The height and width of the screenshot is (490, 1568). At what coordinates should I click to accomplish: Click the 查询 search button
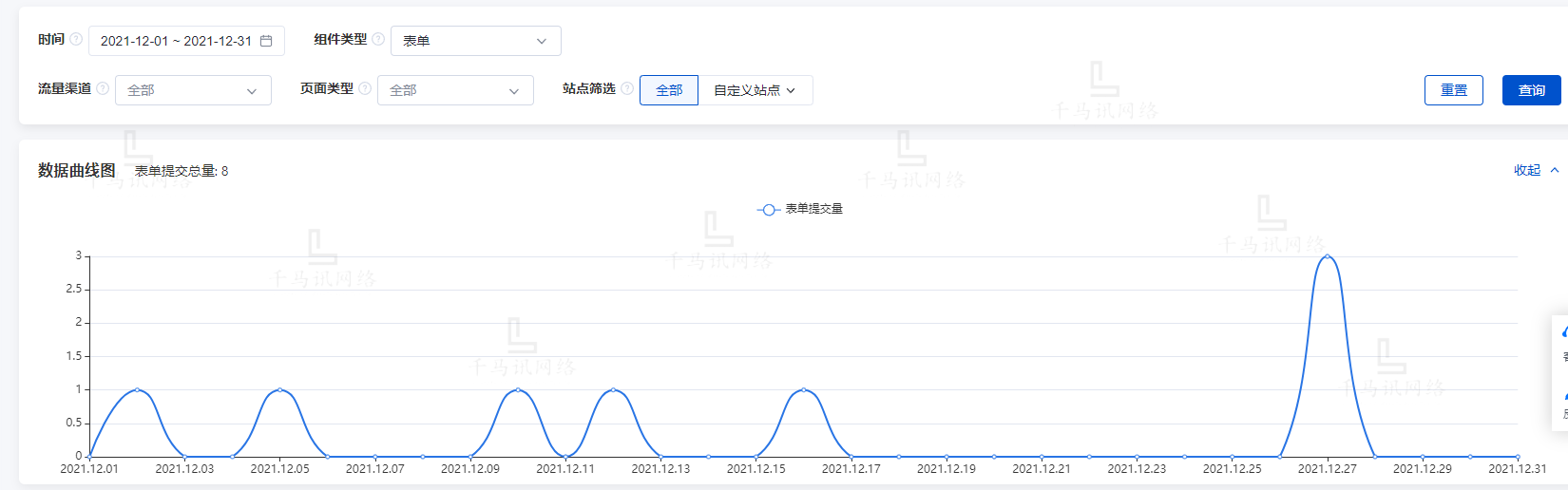tap(1531, 90)
